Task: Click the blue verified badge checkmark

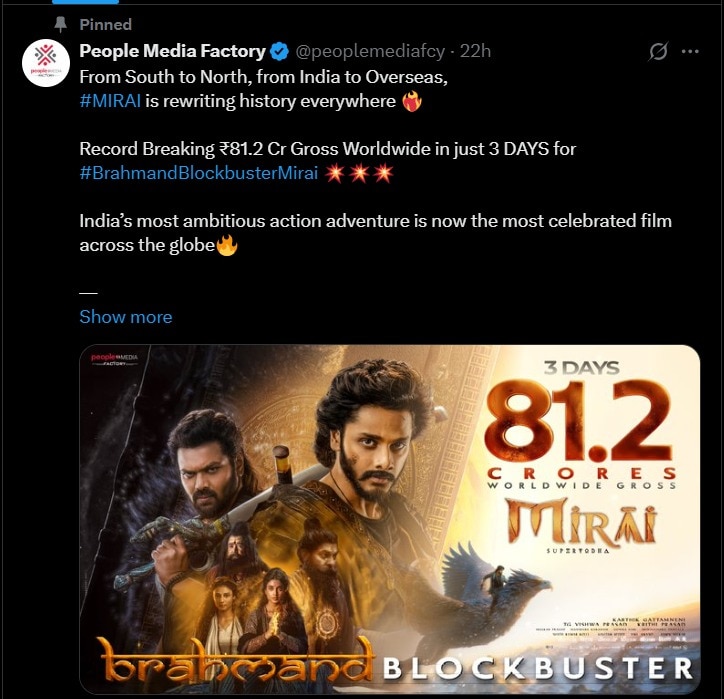Action: (x=279, y=51)
